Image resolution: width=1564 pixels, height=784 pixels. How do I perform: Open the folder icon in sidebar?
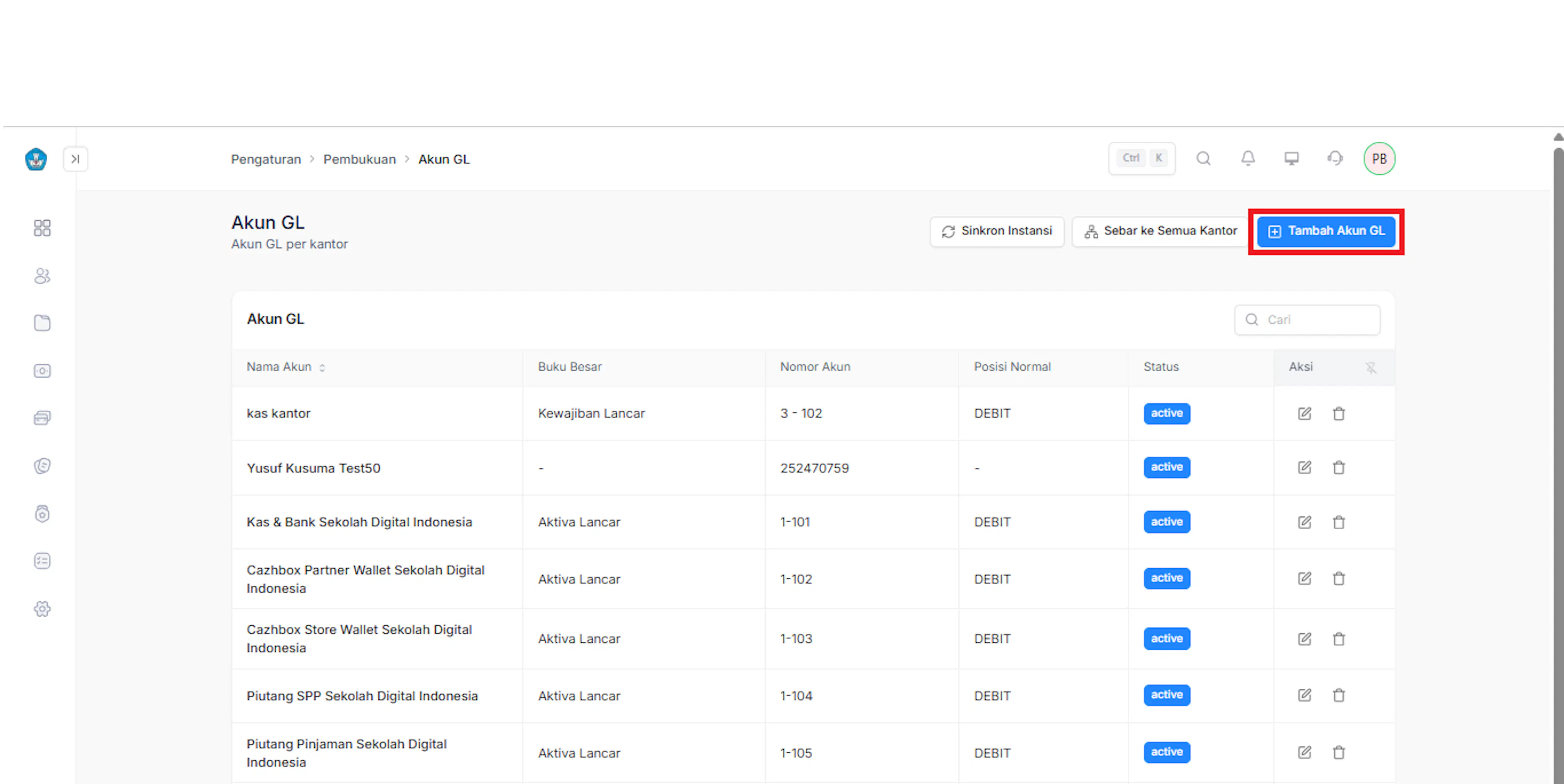[42, 323]
